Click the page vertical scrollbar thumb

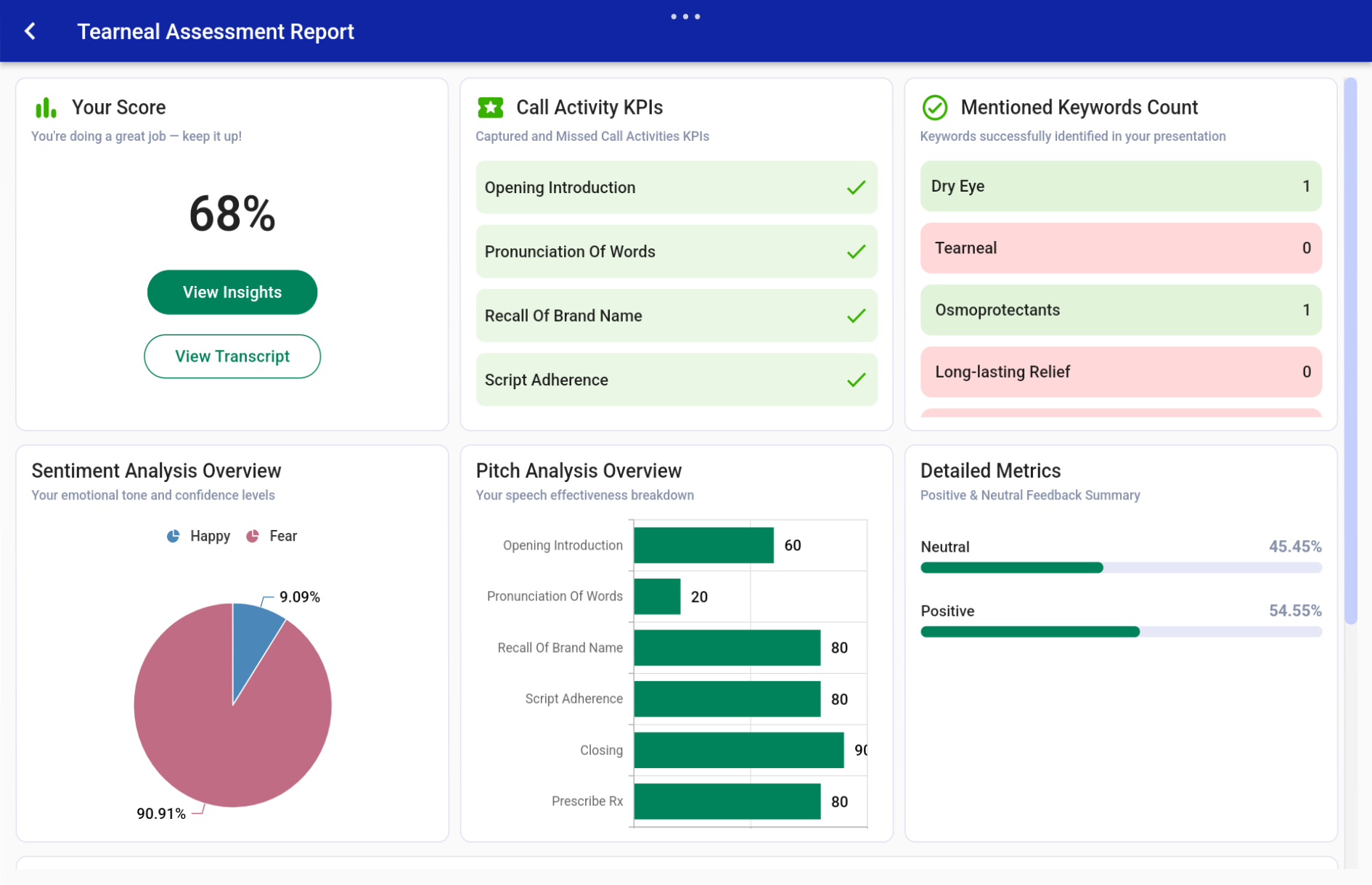pyautogui.click(x=1350, y=351)
